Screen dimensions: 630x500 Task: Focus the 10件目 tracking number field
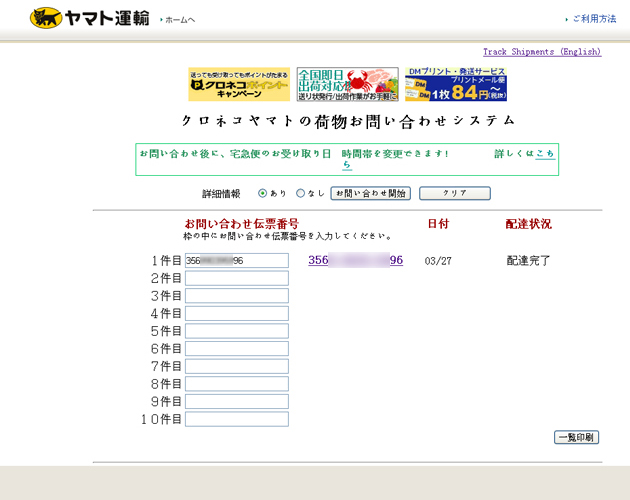[x=236, y=419]
